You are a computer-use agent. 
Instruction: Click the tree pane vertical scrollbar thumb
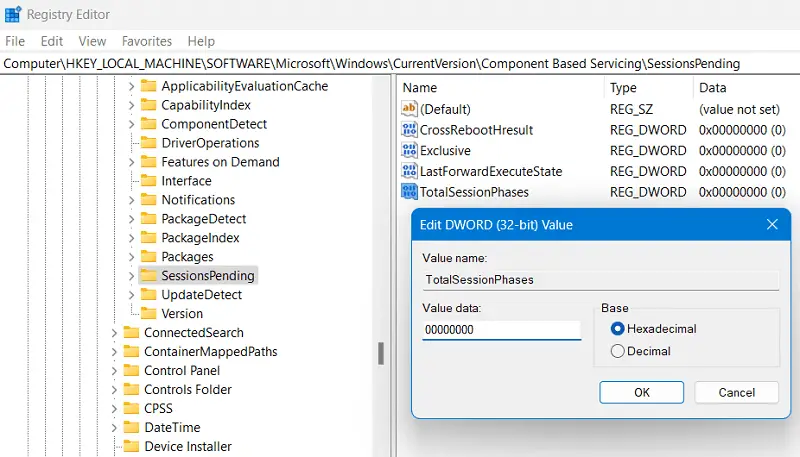click(x=380, y=353)
